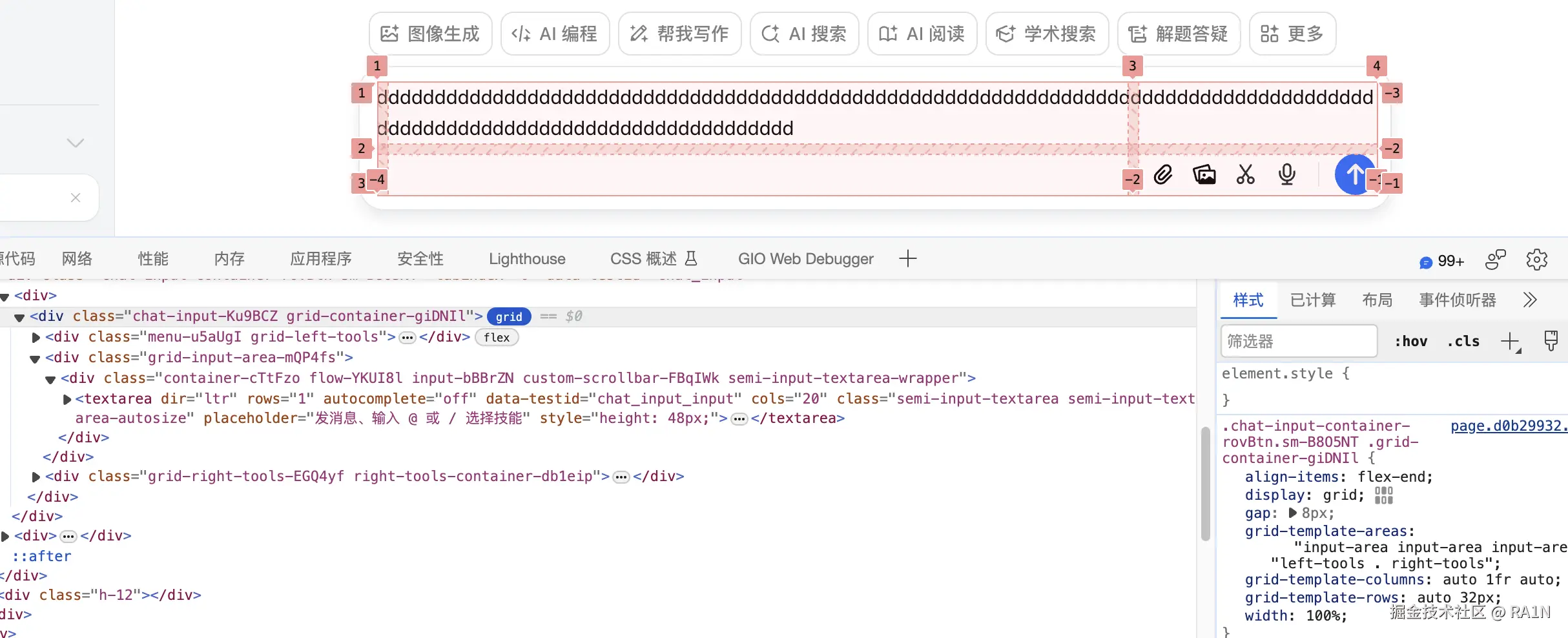
Task: Close the sidebar card with the X icon
Action: (76, 198)
